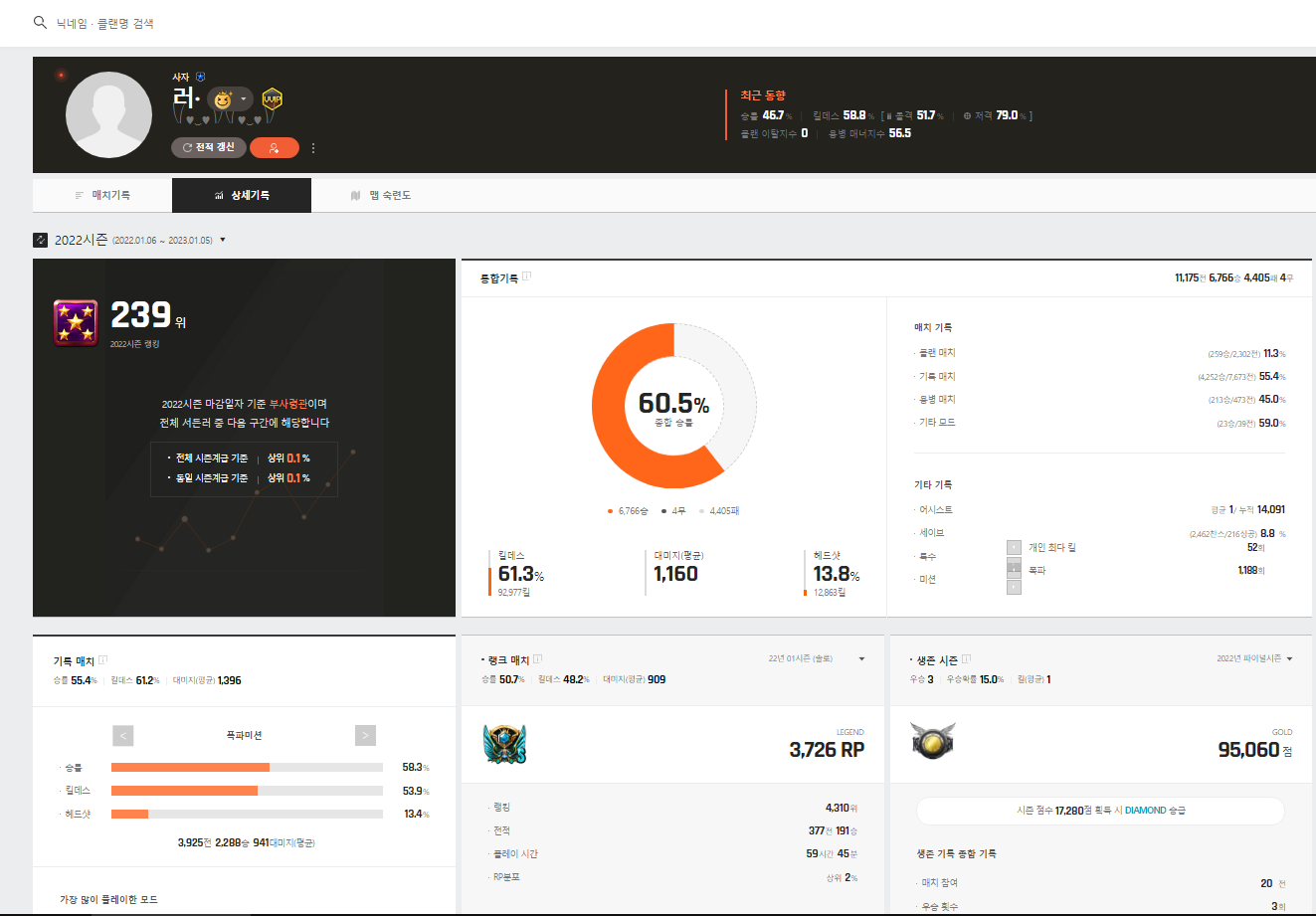Click the GOLD survival tier medal icon
The height and width of the screenshot is (916, 1316).
coord(933,741)
